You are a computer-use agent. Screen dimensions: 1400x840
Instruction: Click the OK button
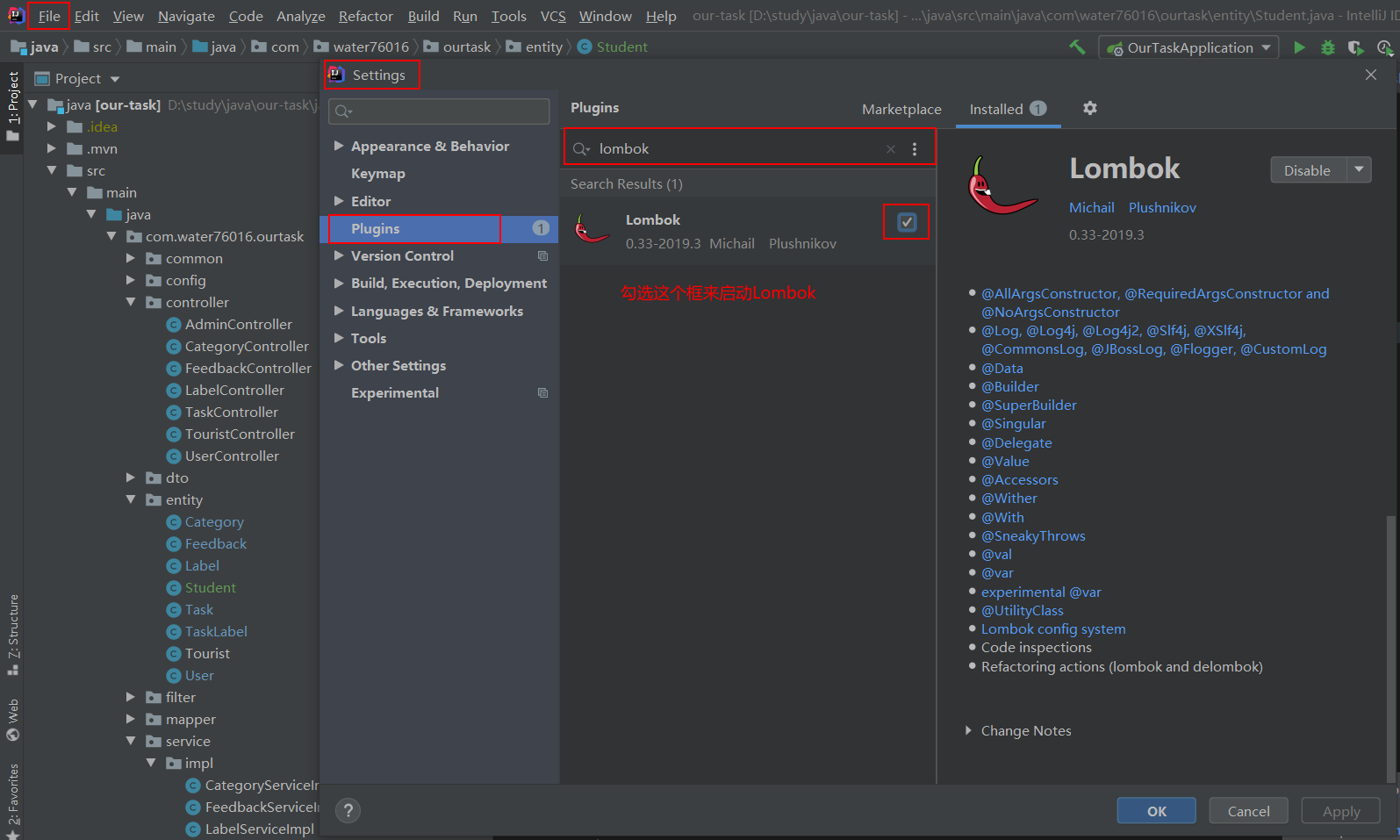[1157, 811]
